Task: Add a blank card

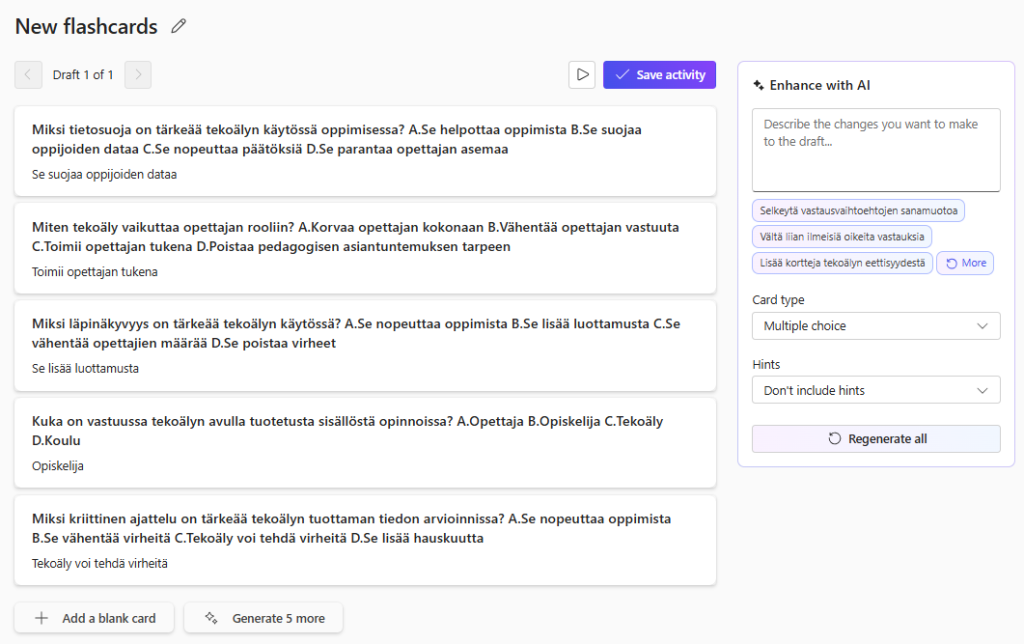Action: pyautogui.click(x=95, y=618)
